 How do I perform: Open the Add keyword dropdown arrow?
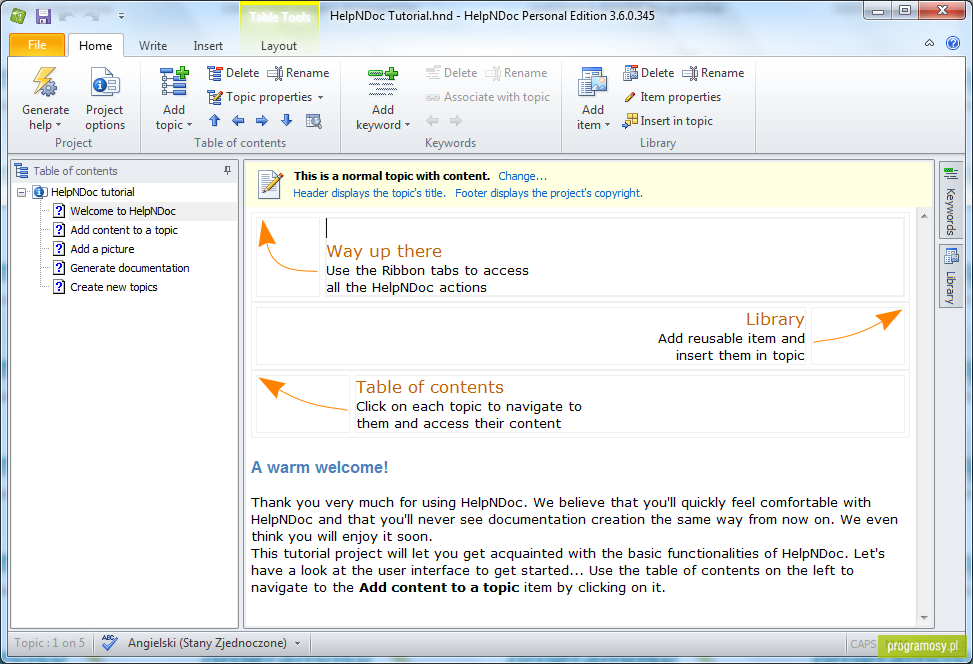pos(407,125)
